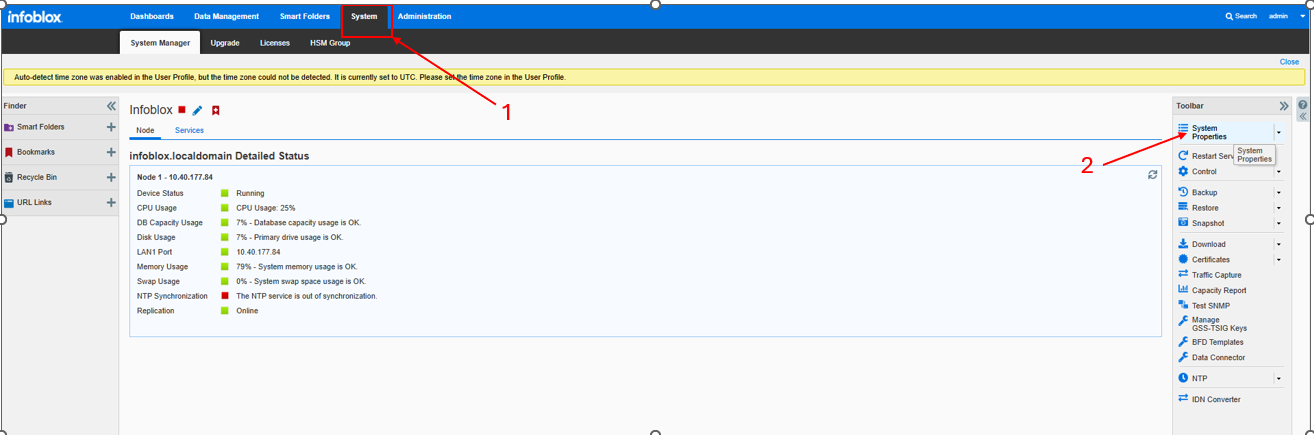
Task: Click the red bookmark icon beside Infoblox
Action: coord(215,110)
